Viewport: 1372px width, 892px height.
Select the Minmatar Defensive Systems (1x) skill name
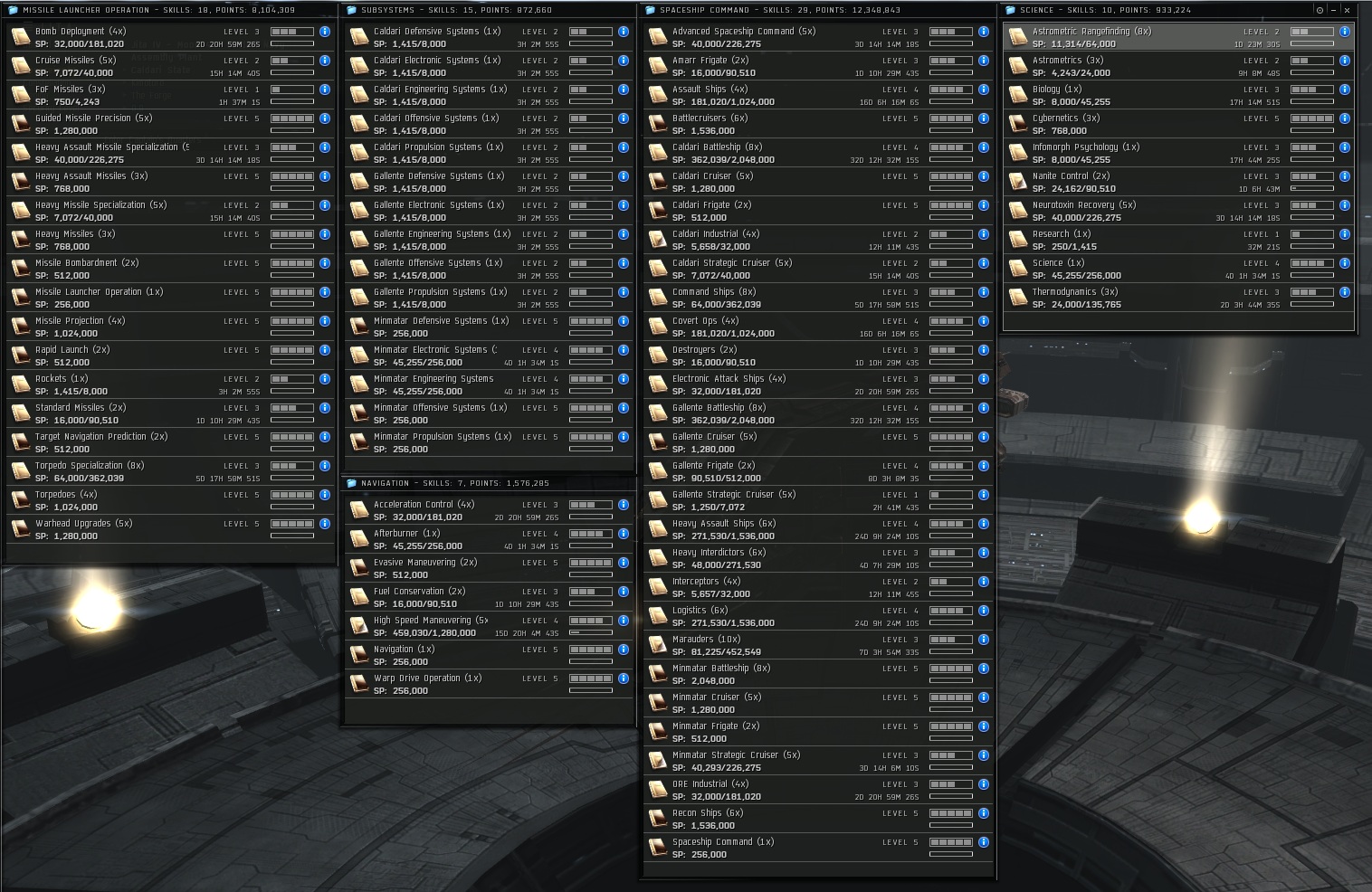coord(442,321)
